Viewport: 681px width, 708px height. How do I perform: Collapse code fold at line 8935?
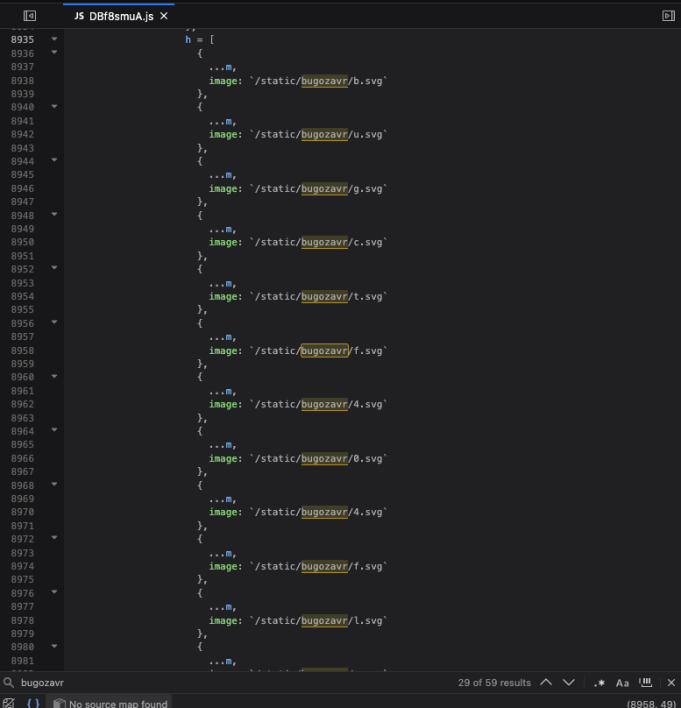[54, 39]
